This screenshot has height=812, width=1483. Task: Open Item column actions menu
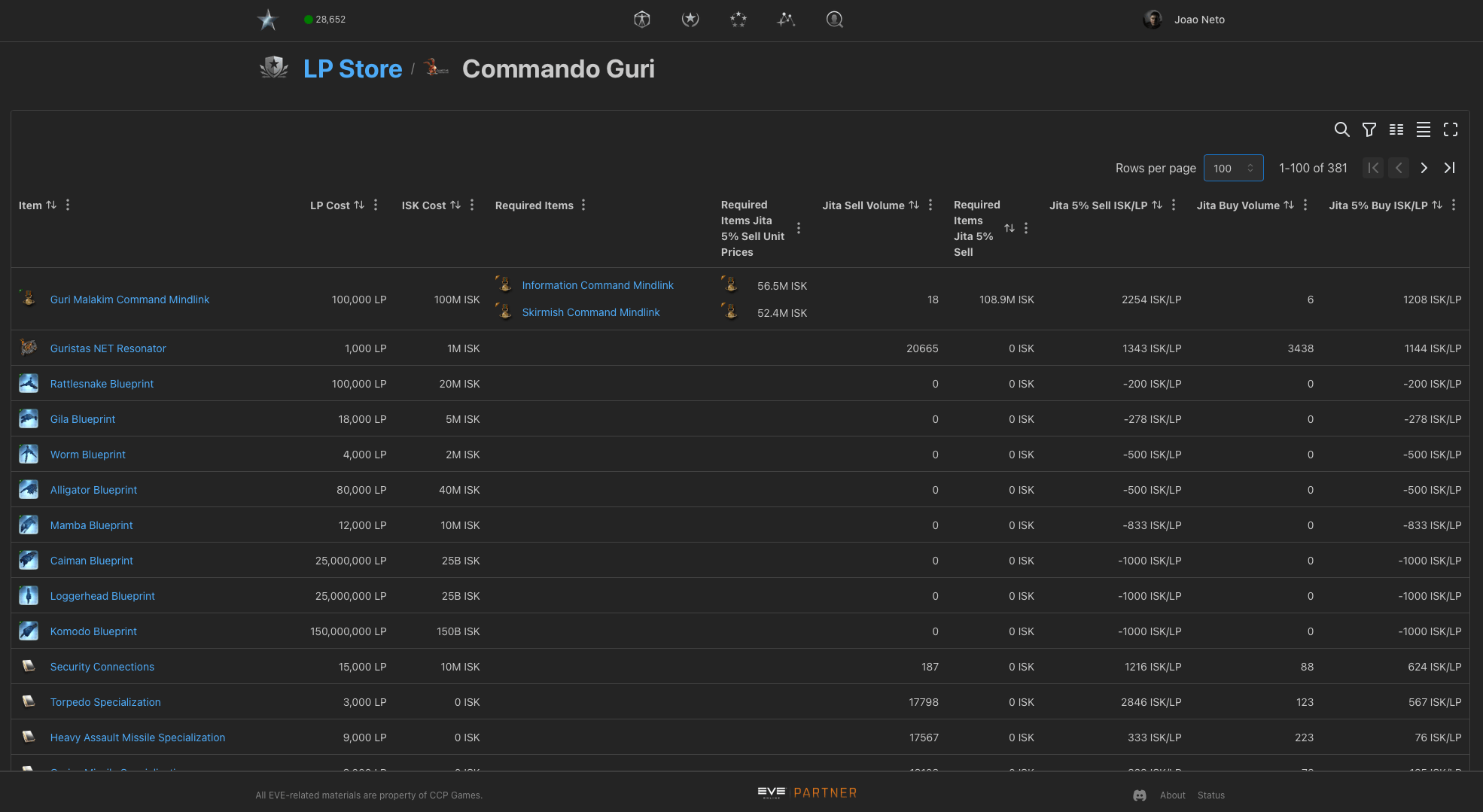click(68, 205)
